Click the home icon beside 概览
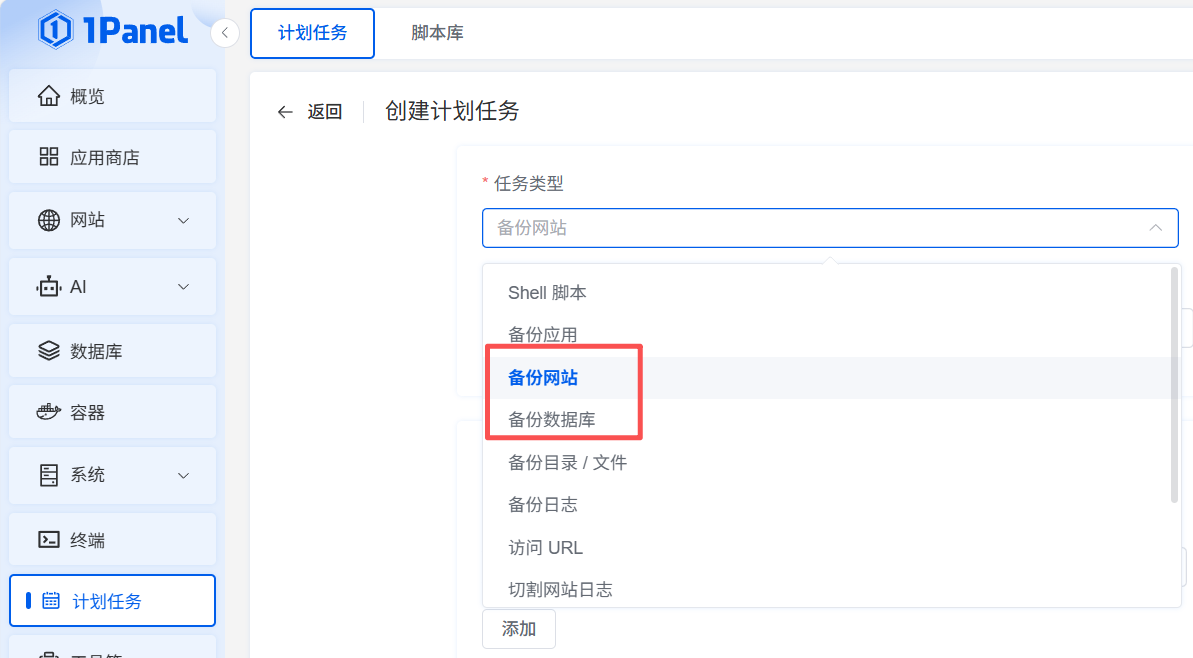The height and width of the screenshot is (658, 1193). pos(48,96)
